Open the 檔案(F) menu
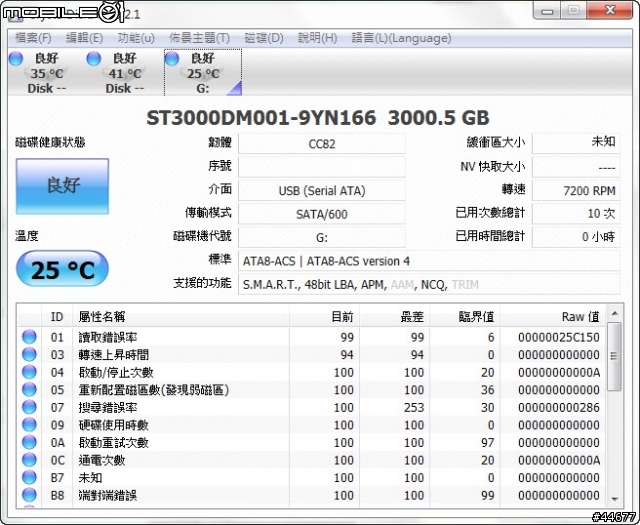640x525 pixels. coord(33,38)
